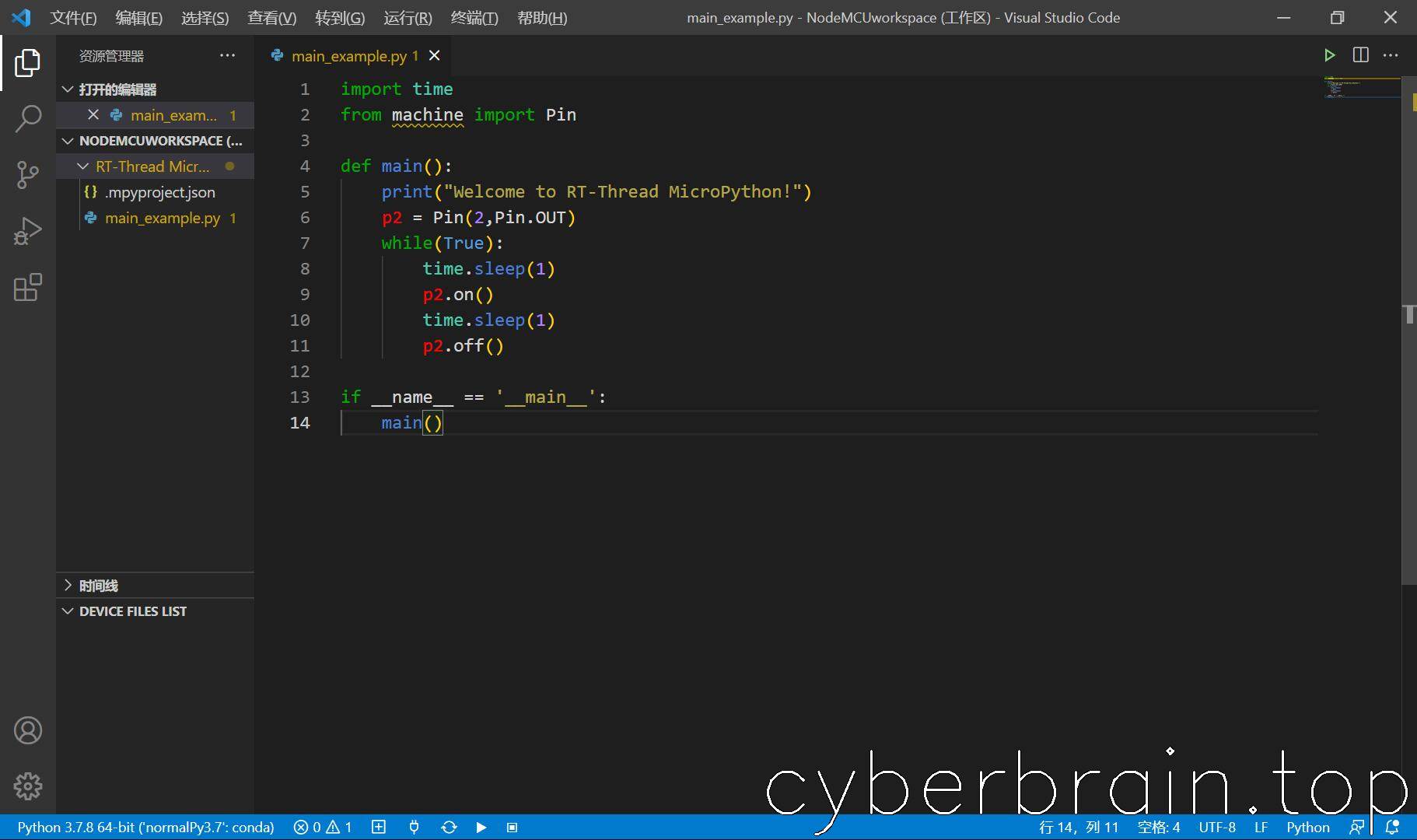This screenshot has width=1417, height=840.
Task: Click the run on device play status icon
Action: coord(481,827)
